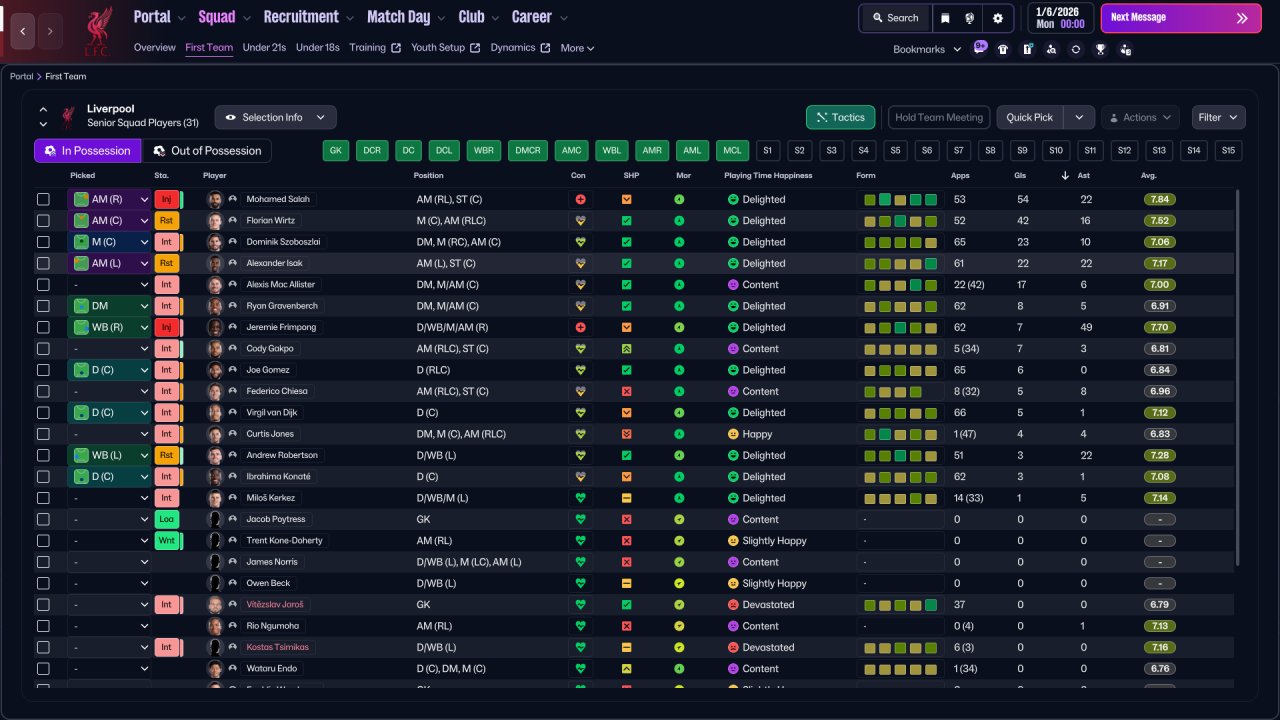Click the Liverpool club crest in header
The width and height of the screenshot is (1280, 720).
97,31
